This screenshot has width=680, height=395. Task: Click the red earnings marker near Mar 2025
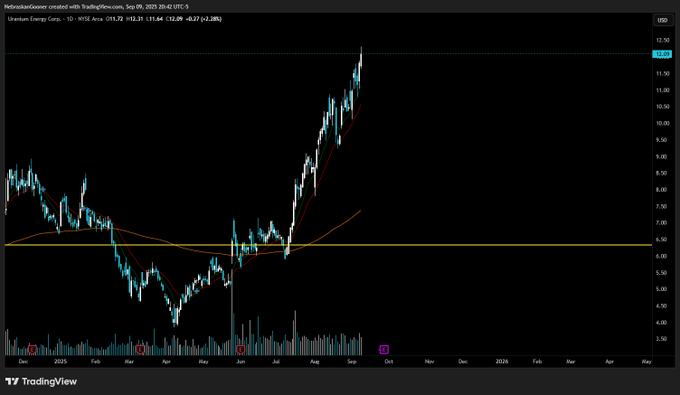tap(140, 349)
